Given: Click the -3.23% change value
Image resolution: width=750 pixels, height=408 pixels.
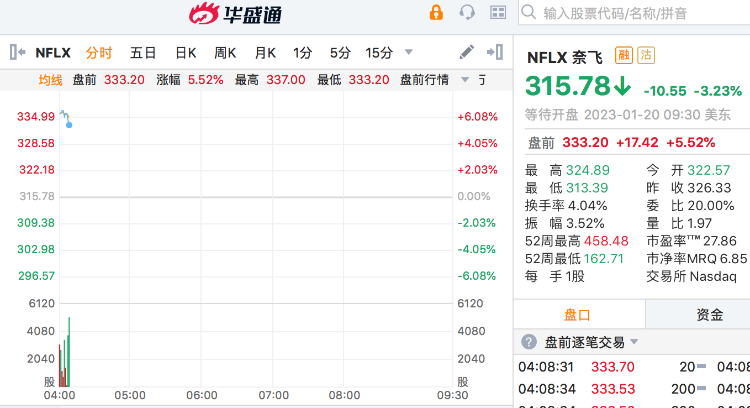Looking at the screenshot, I should (x=717, y=91).
